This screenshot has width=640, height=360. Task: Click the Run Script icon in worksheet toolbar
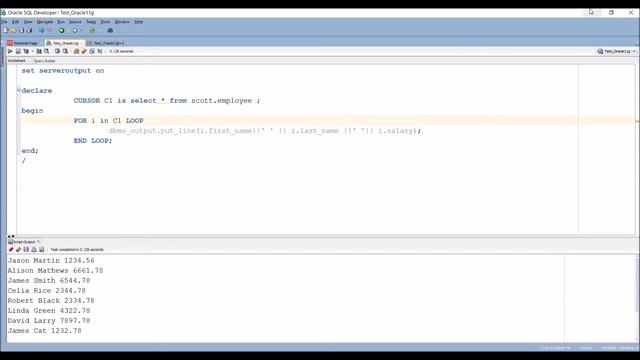[x=18, y=51]
